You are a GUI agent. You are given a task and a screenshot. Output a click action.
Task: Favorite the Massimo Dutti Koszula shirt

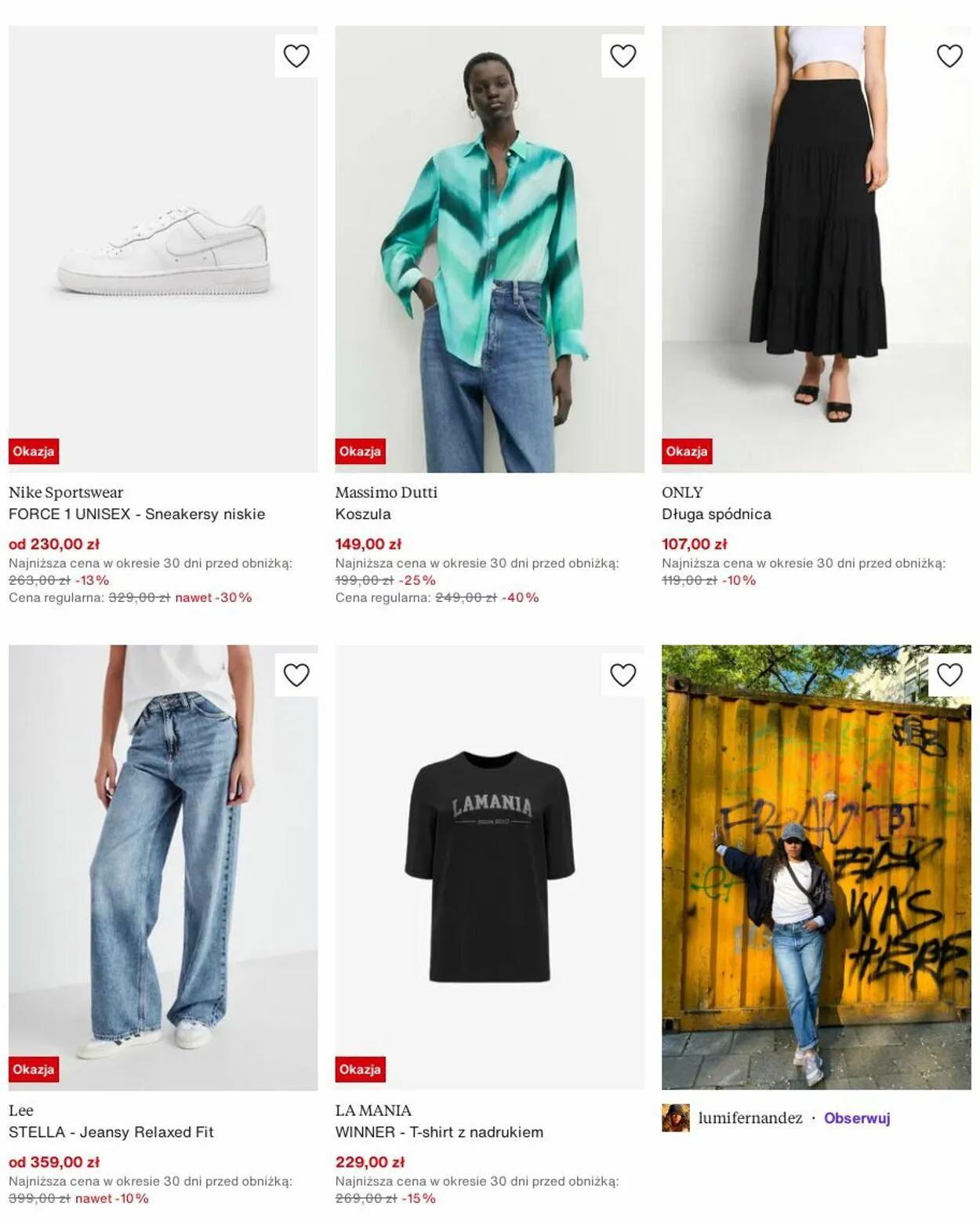pos(623,56)
